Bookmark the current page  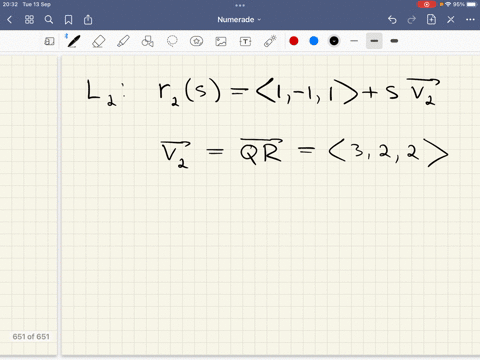(68, 20)
